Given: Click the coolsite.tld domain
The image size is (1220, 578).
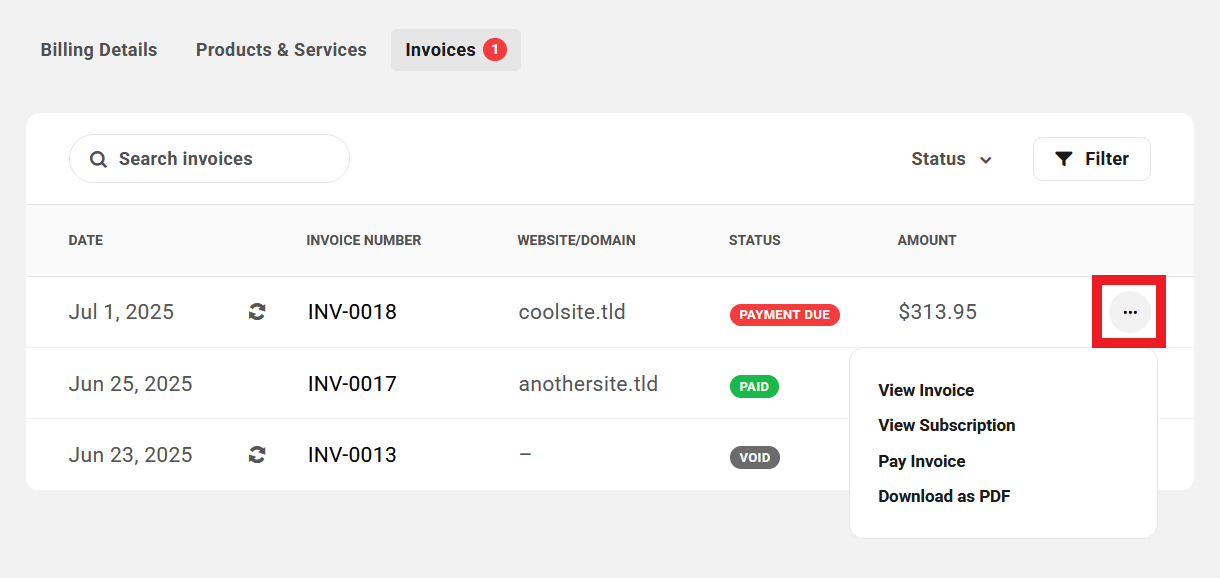Looking at the screenshot, I should (x=572, y=312).
